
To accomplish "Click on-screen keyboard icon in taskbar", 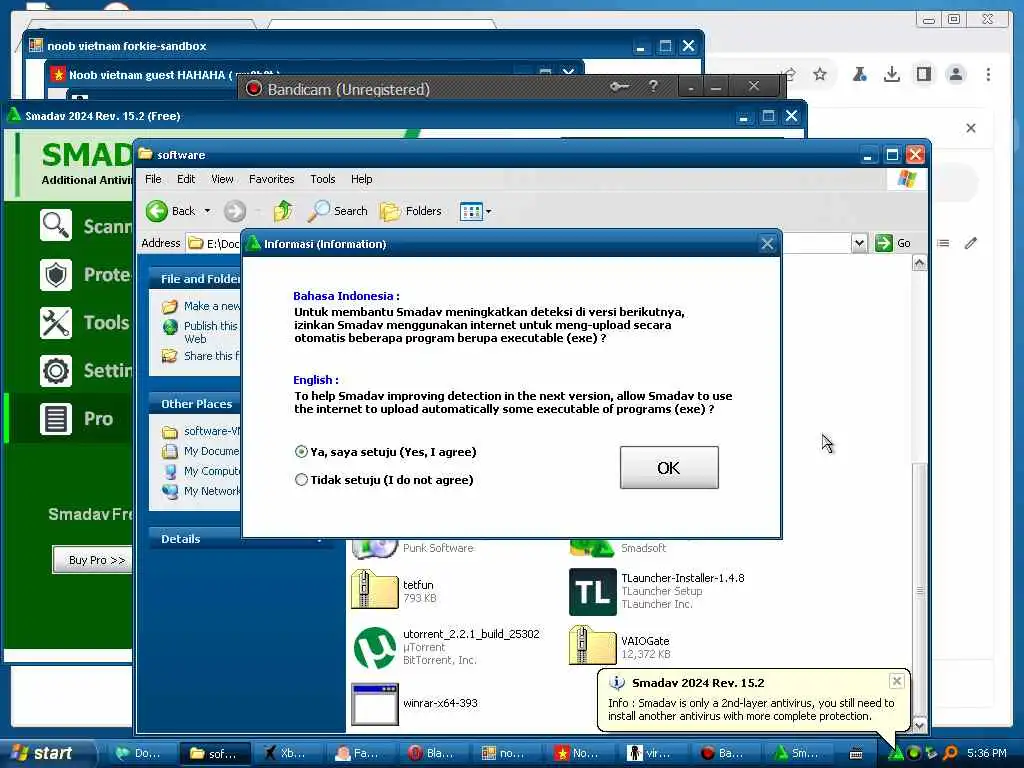I will tap(856, 754).
